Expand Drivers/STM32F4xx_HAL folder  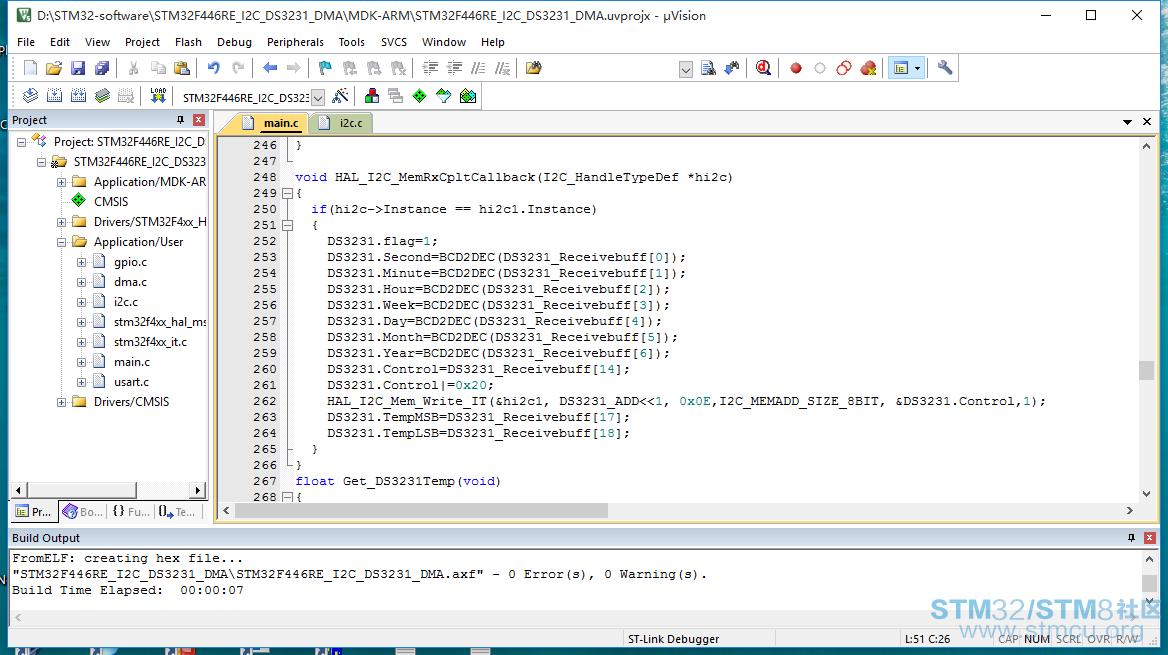pyautogui.click(x=62, y=222)
